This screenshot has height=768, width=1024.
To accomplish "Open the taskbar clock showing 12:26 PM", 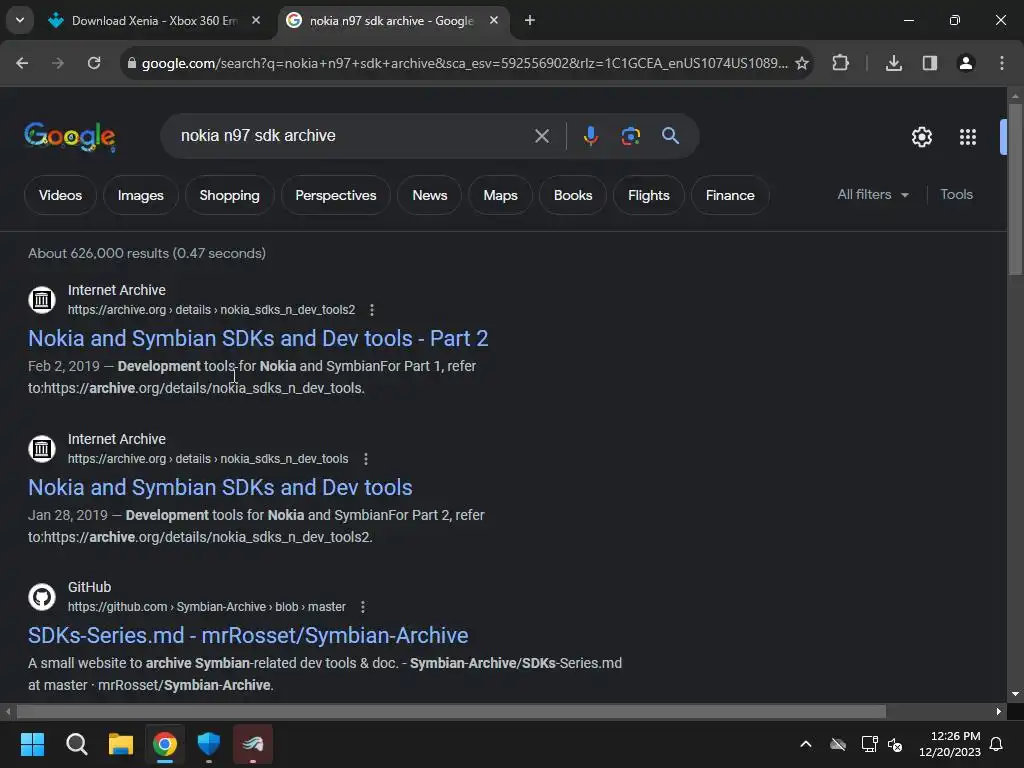I will (950, 744).
